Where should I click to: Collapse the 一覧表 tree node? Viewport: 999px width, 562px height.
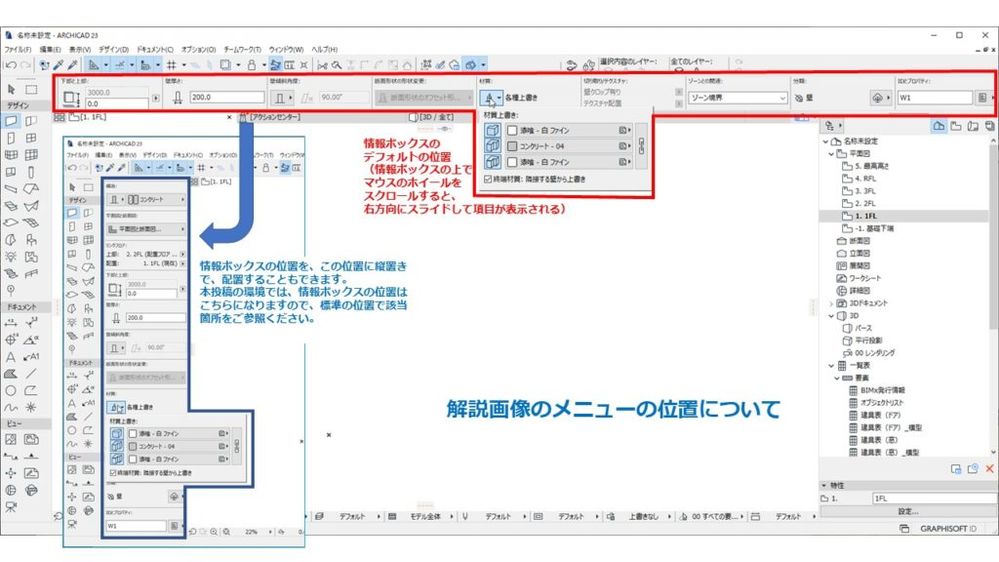point(831,366)
